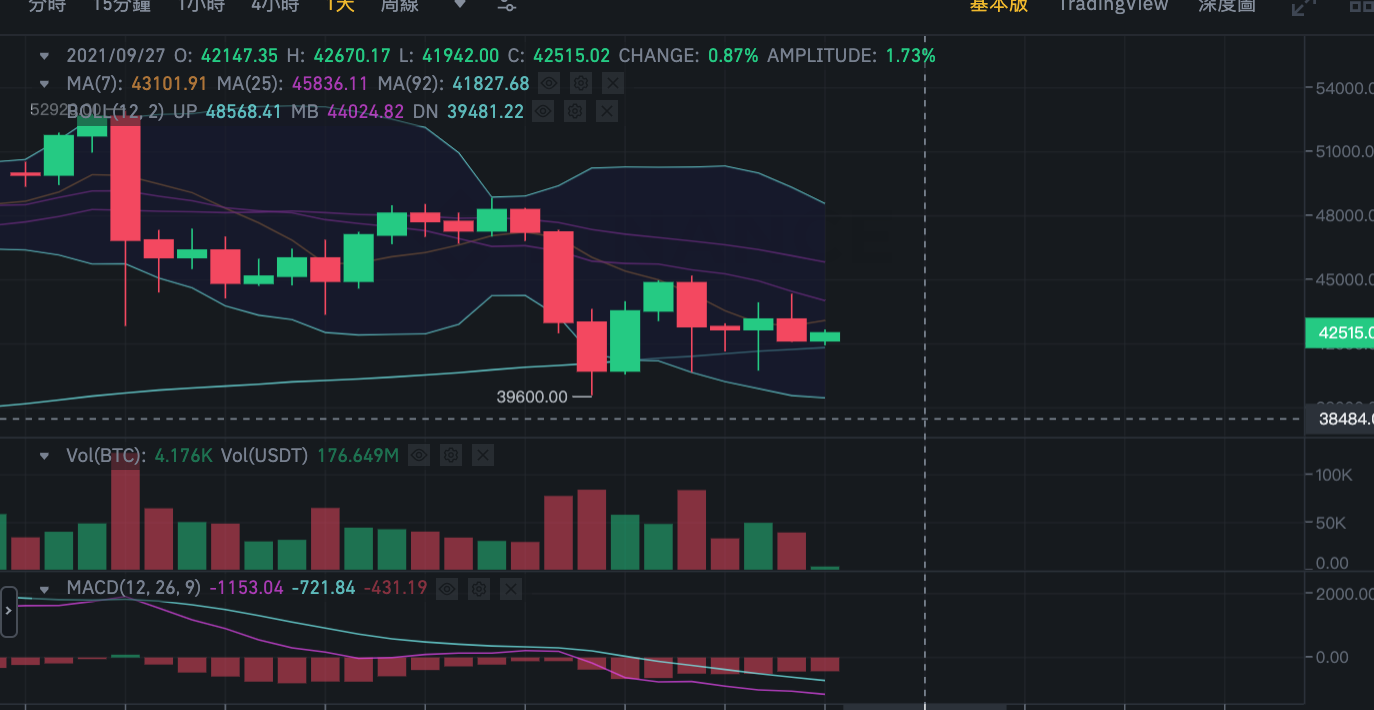Open MA indicator settings gear

[581, 83]
